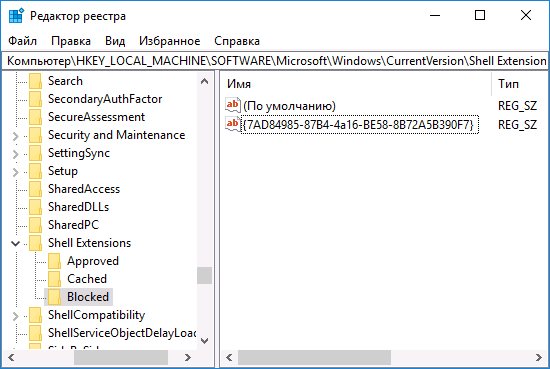Click values pane scroll right arrow
This screenshot has width=550, height=369.
click(x=539, y=358)
